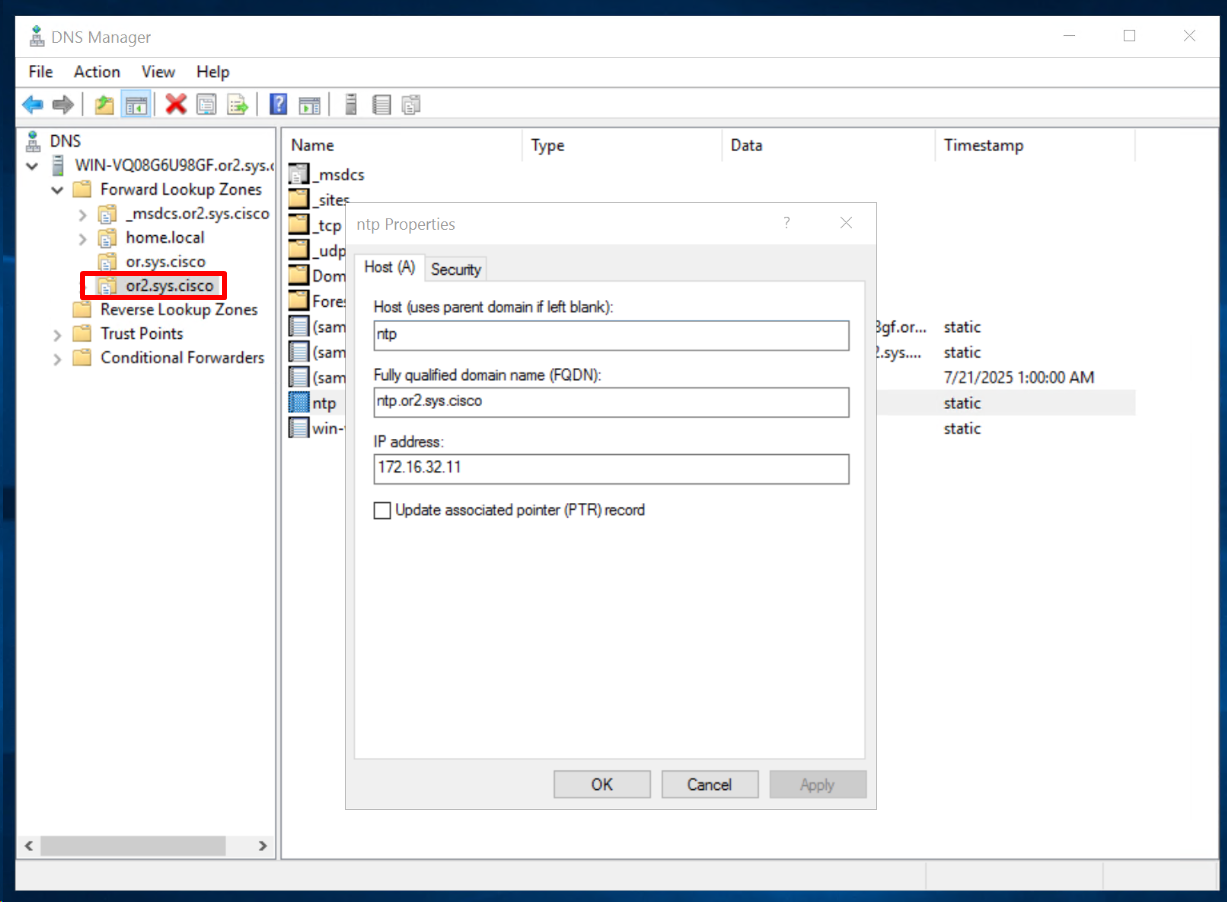Image resolution: width=1227 pixels, height=902 pixels.
Task: Switch to the Security tab
Action: click(456, 269)
